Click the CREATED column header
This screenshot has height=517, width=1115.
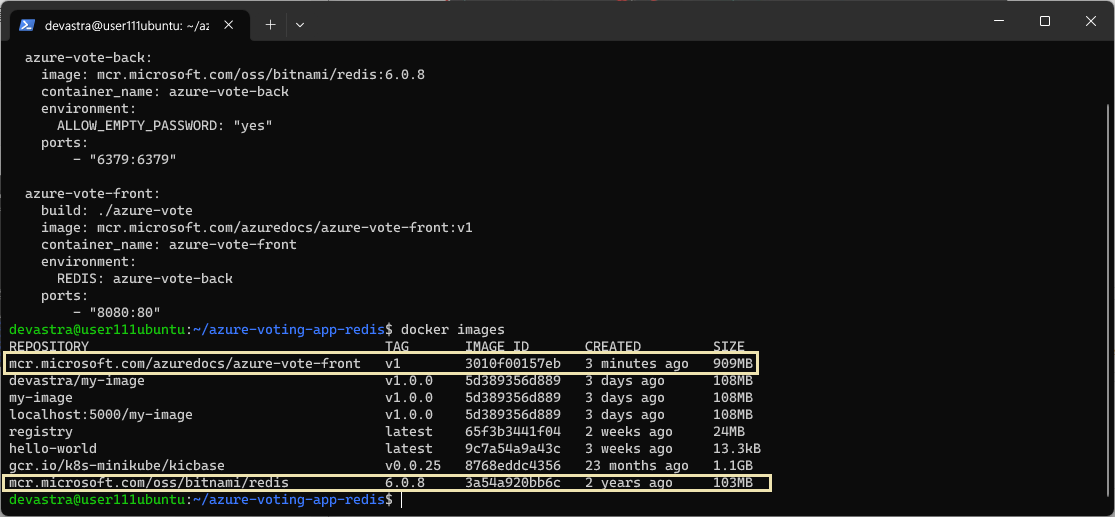click(613, 346)
